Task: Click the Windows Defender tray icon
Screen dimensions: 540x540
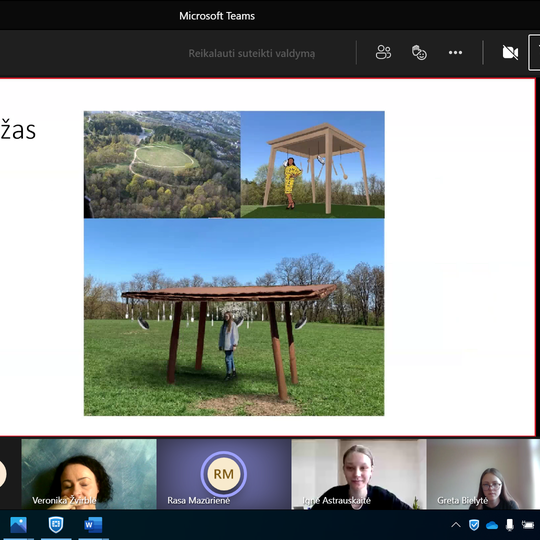Action: (474, 525)
